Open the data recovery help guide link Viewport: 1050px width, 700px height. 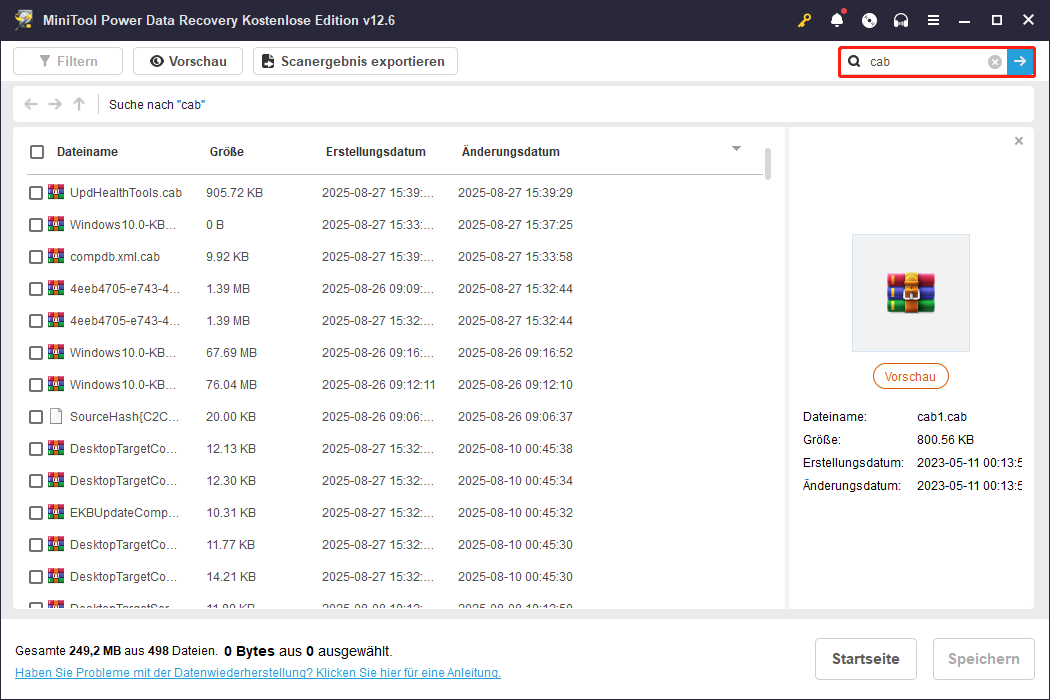[x=258, y=673]
